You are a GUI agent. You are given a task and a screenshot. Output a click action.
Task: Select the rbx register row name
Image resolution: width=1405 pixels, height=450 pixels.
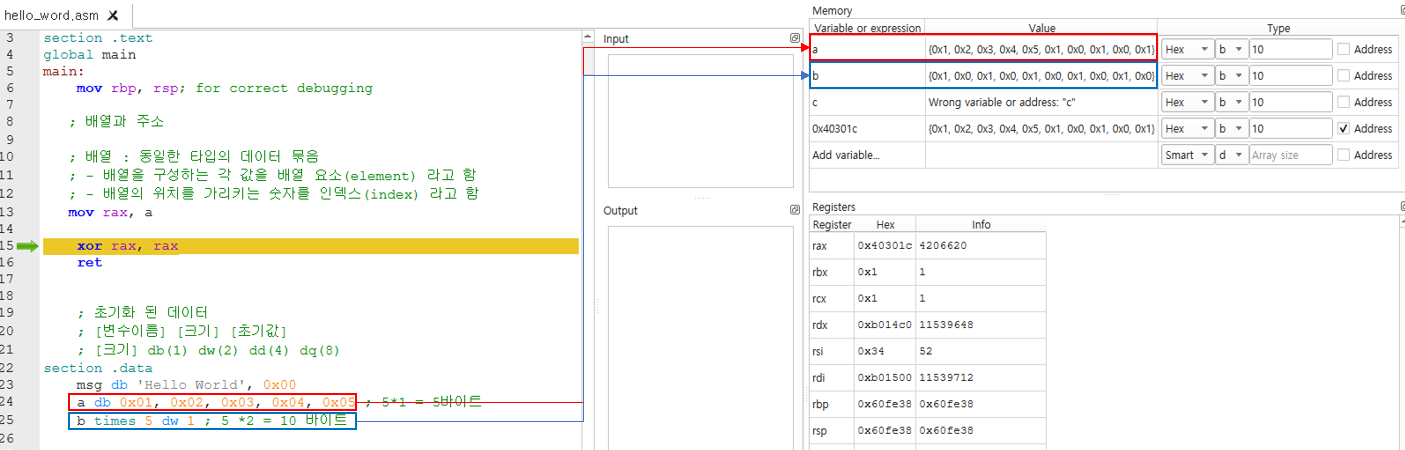point(832,272)
